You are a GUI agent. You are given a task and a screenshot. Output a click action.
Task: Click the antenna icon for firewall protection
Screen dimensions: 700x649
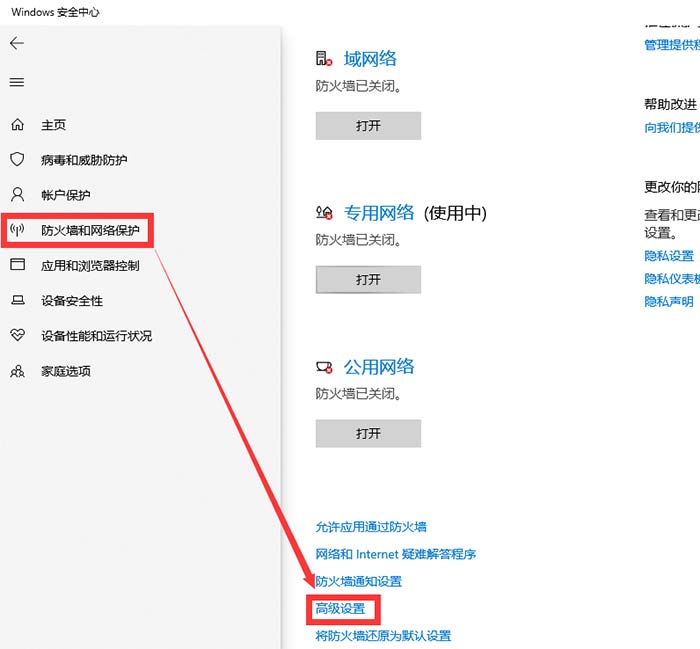point(17,230)
